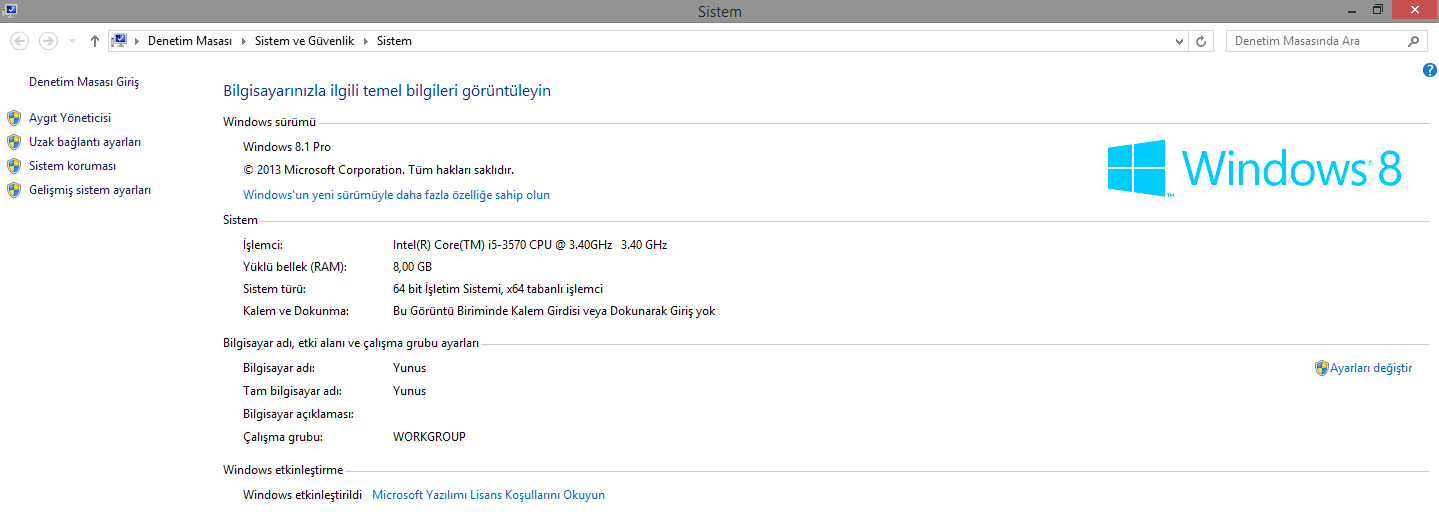Click the shield icon beside Aygıt Yöneticisi
1439x512 pixels.
(x=14, y=117)
